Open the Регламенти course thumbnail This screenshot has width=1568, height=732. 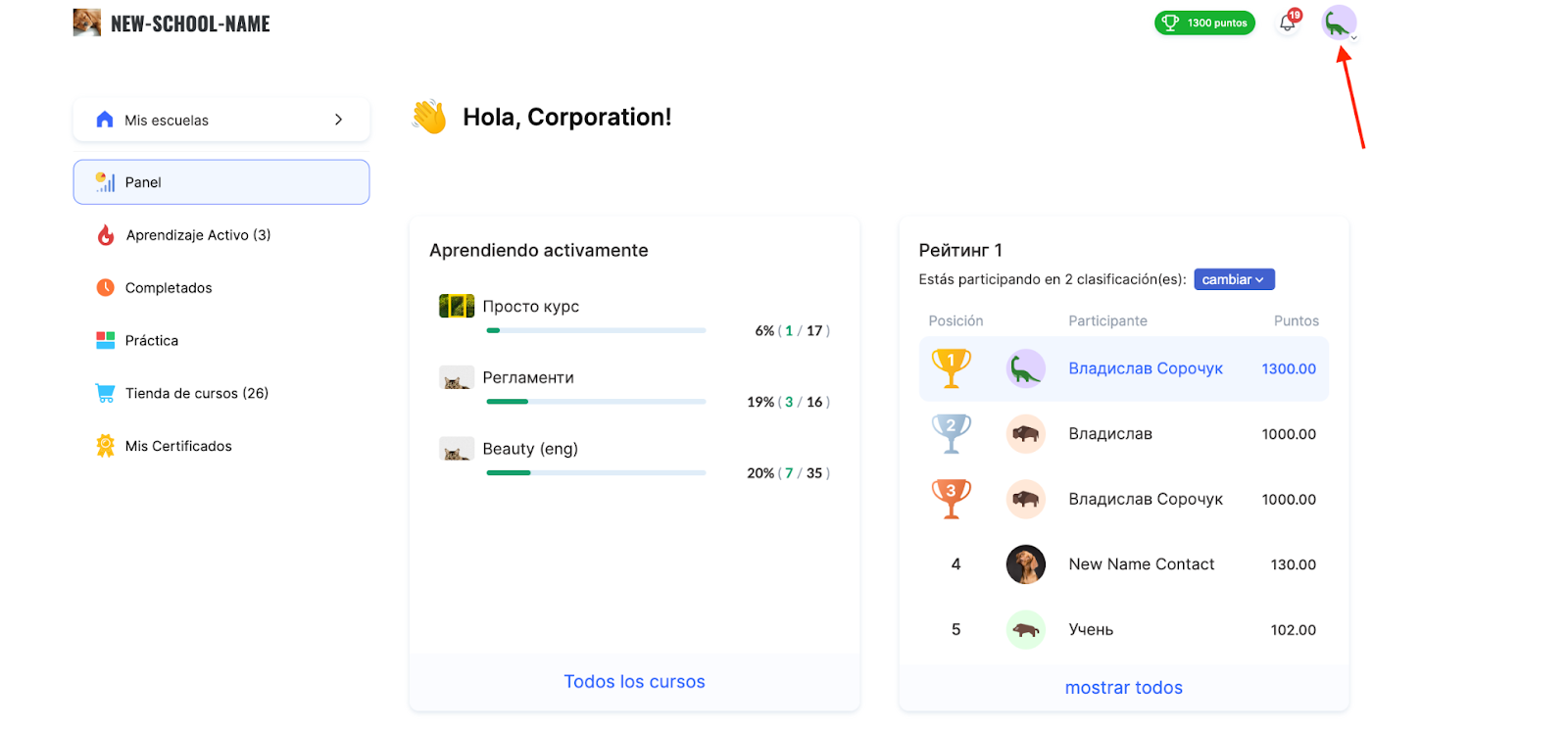pyautogui.click(x=457, y=377)
